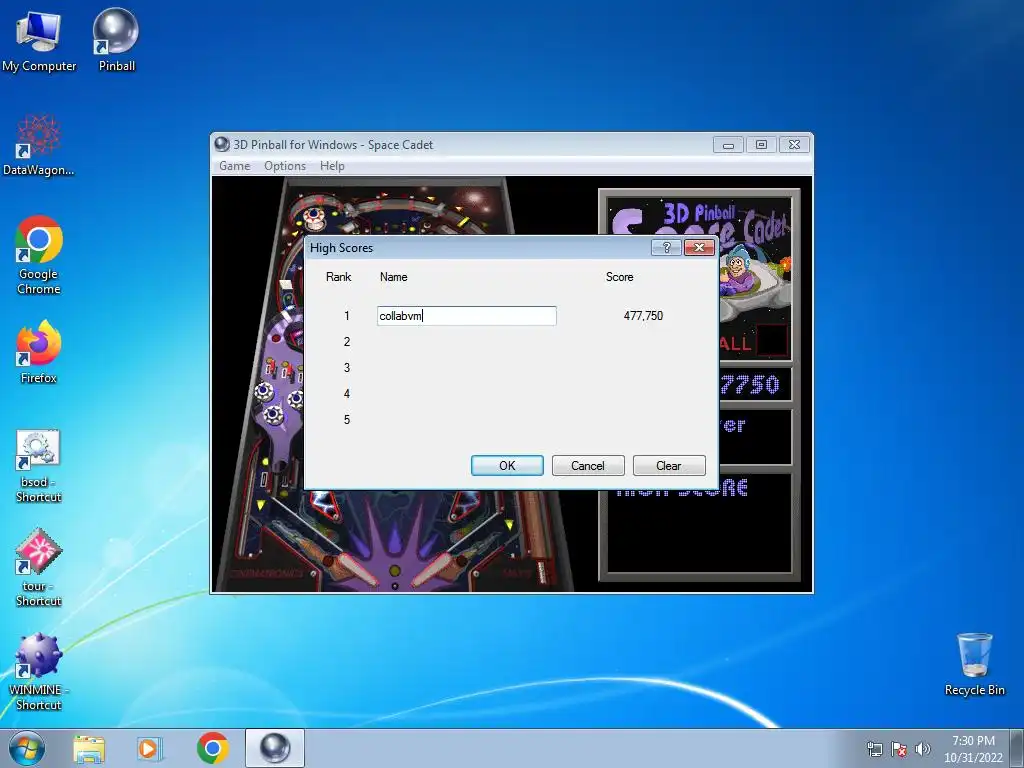This screenshot has height=768, width=1024.
Task: Click the Score column header
Action: tap(619, 277)
